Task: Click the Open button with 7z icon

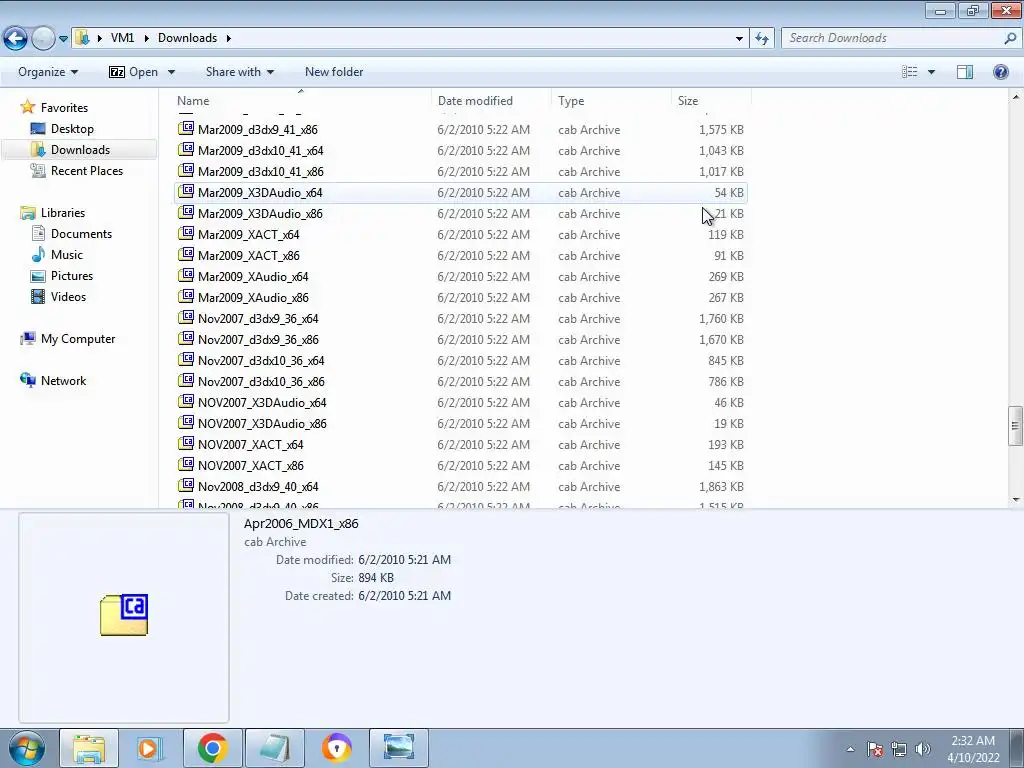Action: (x=133, y=72)
